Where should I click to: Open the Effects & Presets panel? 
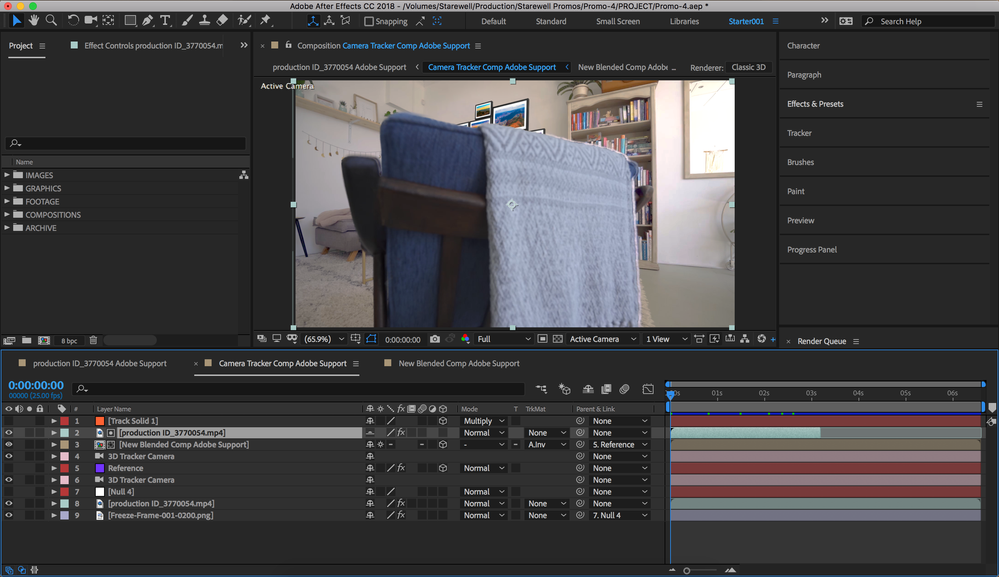[x=815, y=104]
